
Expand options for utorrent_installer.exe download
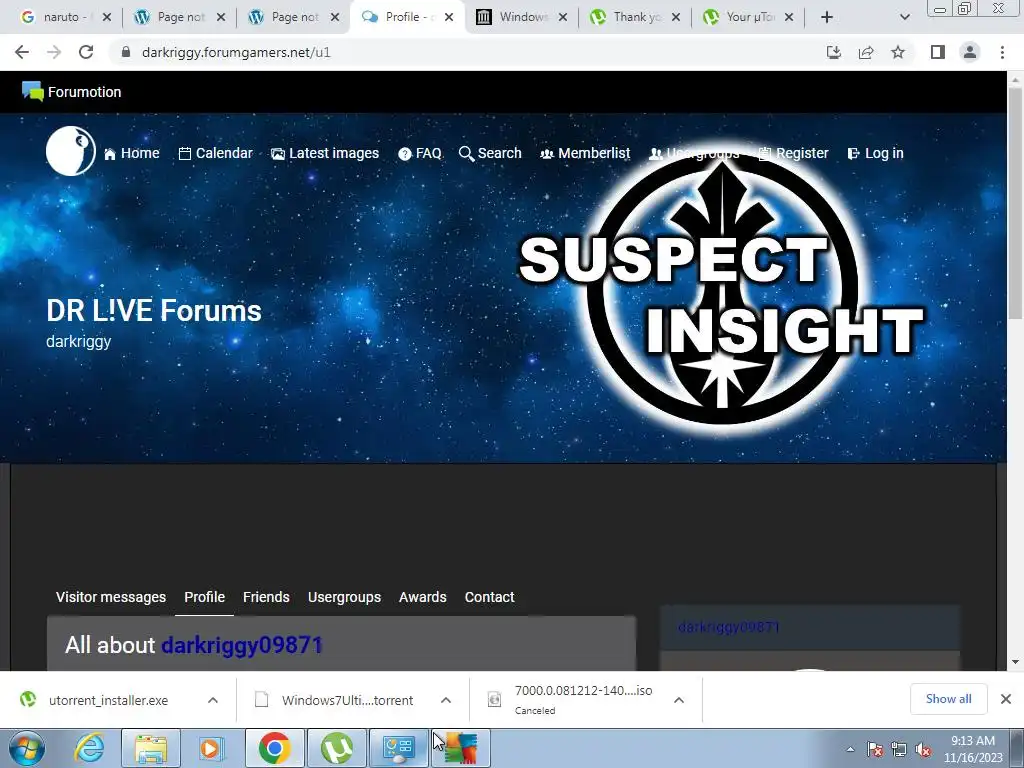point(213,700)
